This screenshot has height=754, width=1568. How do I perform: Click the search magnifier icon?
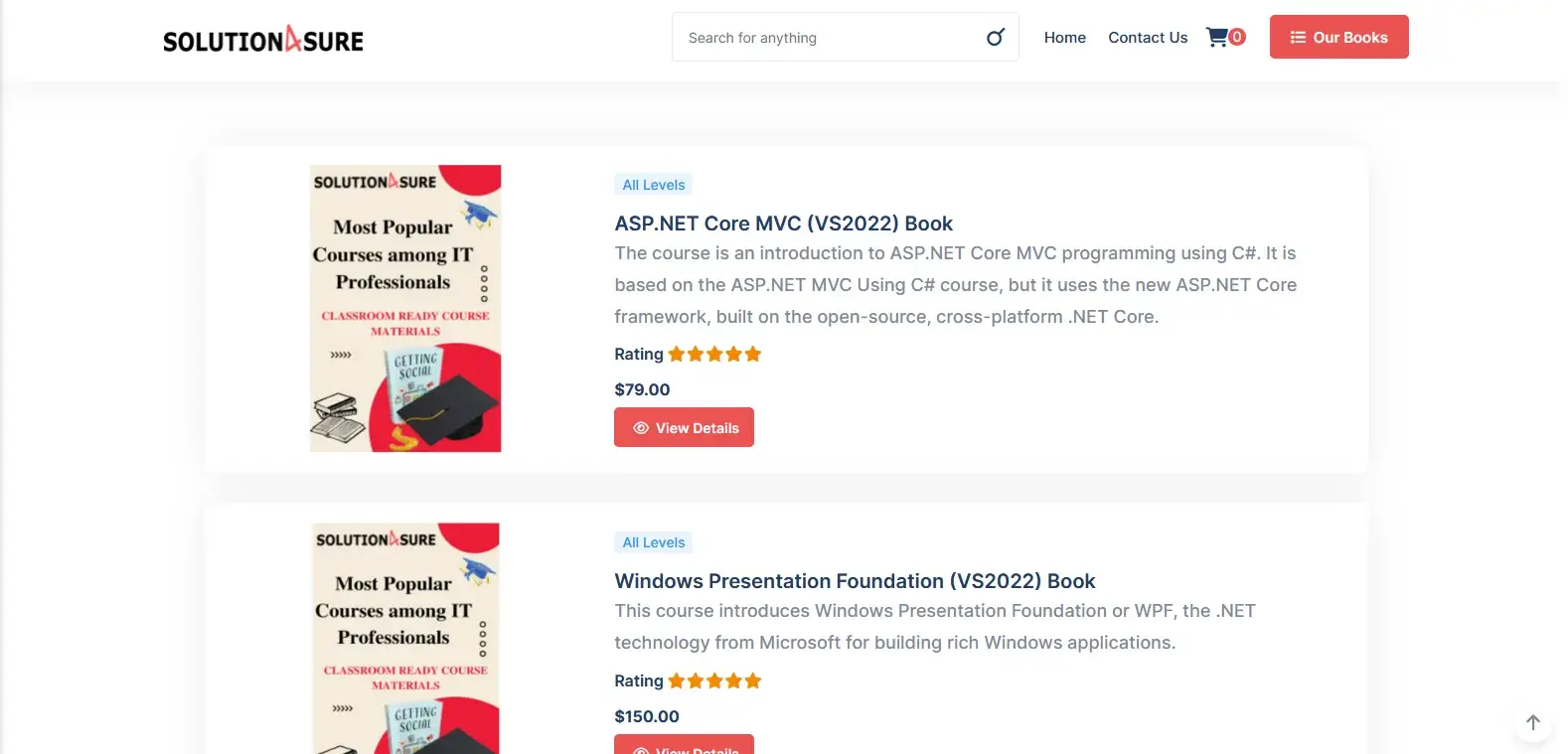point(995,38)
